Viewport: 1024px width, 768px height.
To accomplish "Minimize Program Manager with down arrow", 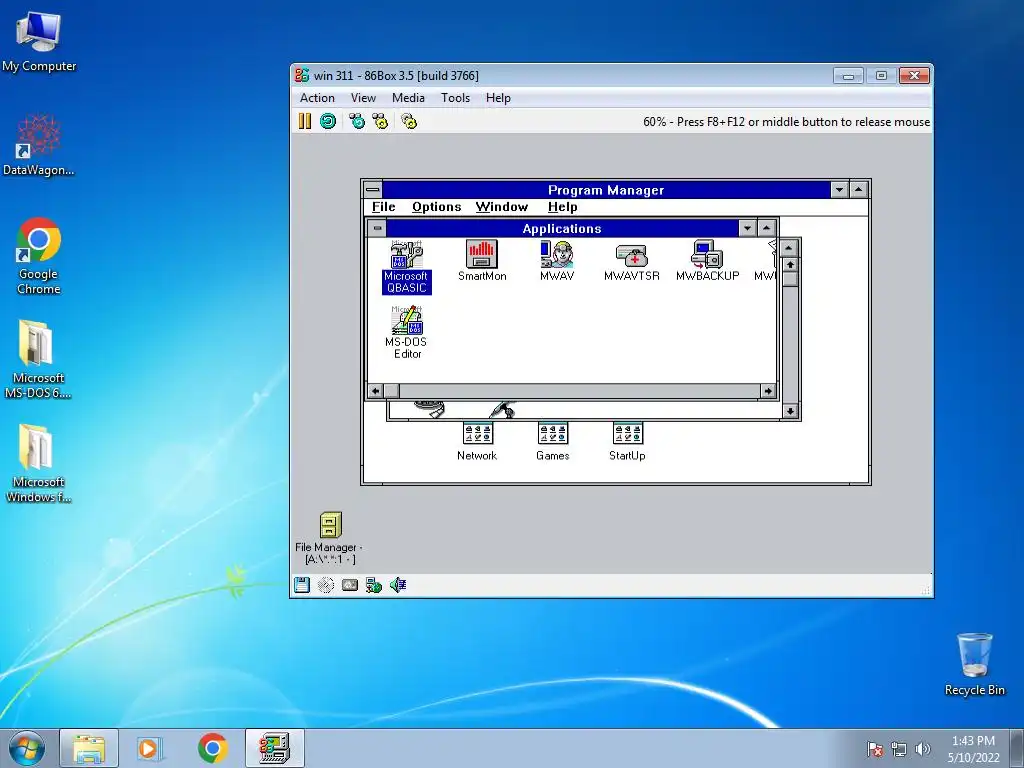I will tap(839, 190).
